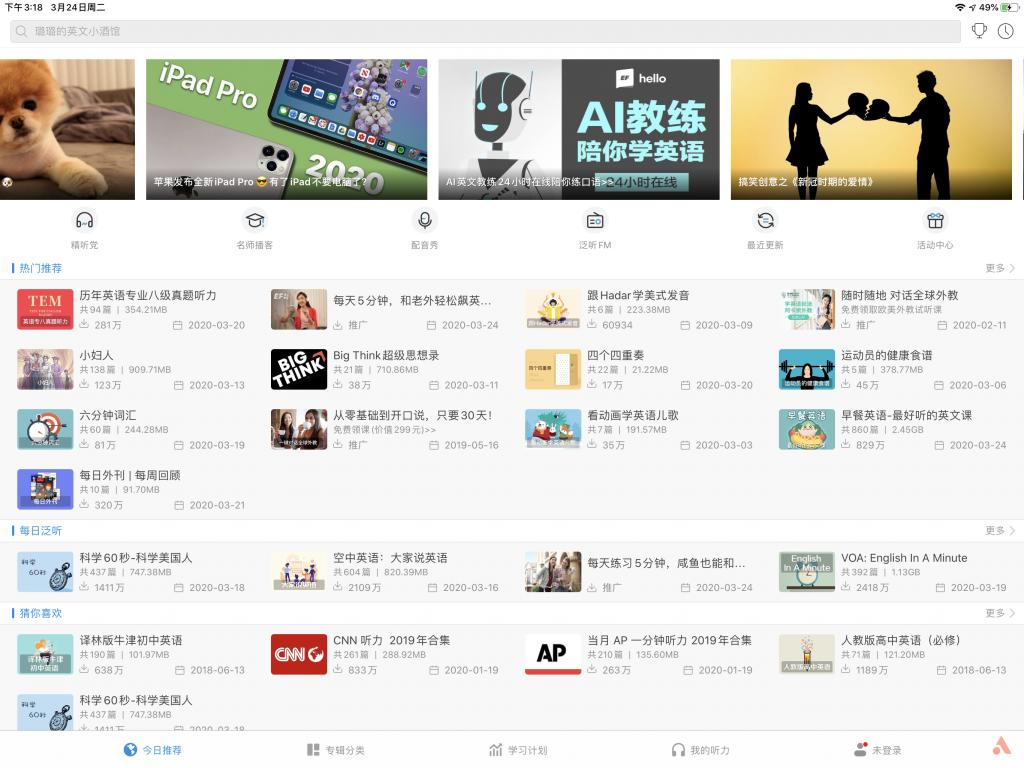
Task: Open 每日外刊 | 每周回顾 album cover
Action: [x=45, y=489]
